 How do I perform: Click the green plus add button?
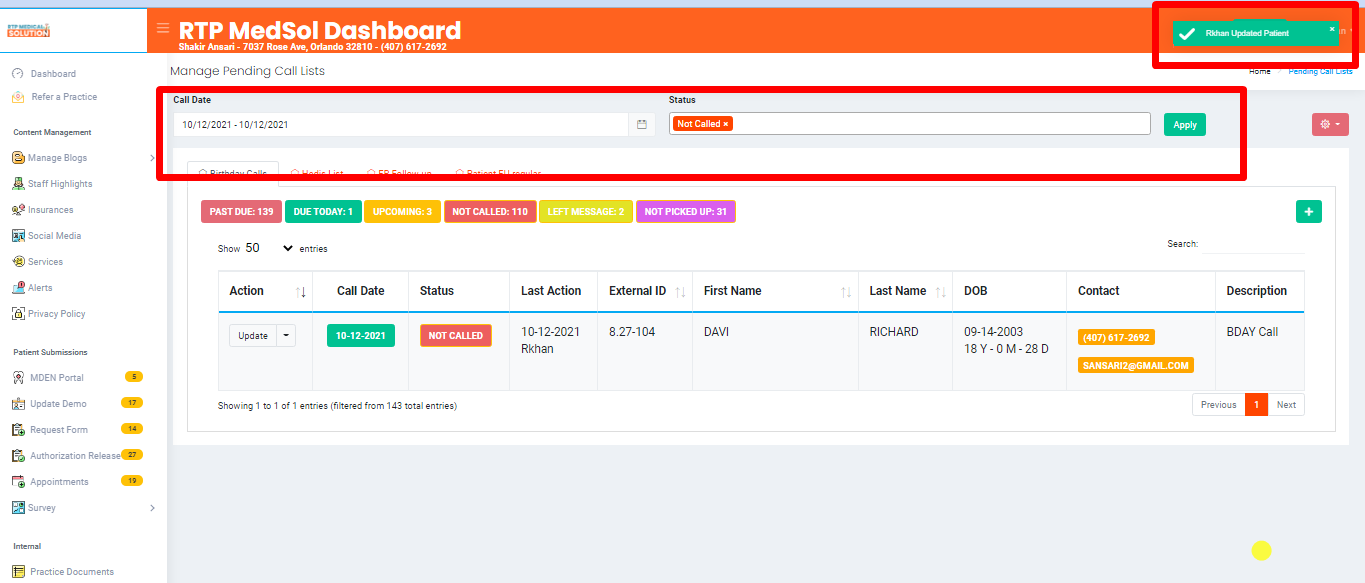1309,211
